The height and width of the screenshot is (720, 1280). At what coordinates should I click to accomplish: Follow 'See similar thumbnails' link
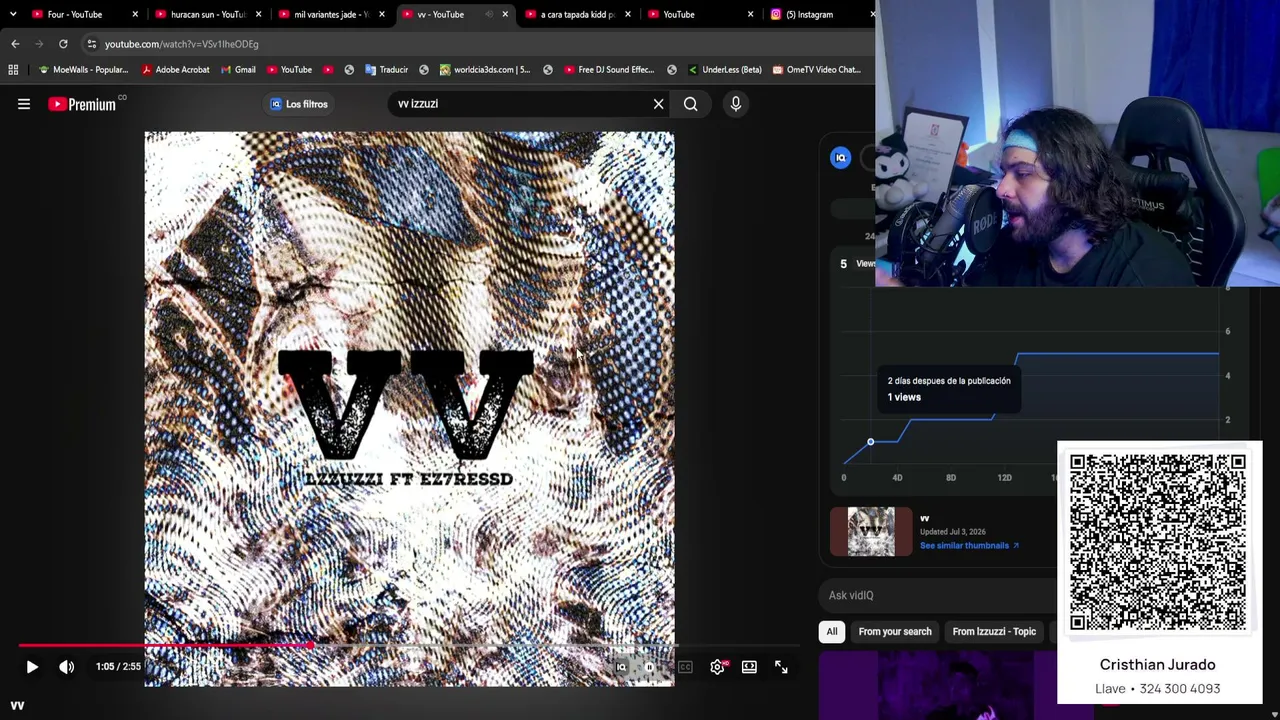click(x=969, y=546)
